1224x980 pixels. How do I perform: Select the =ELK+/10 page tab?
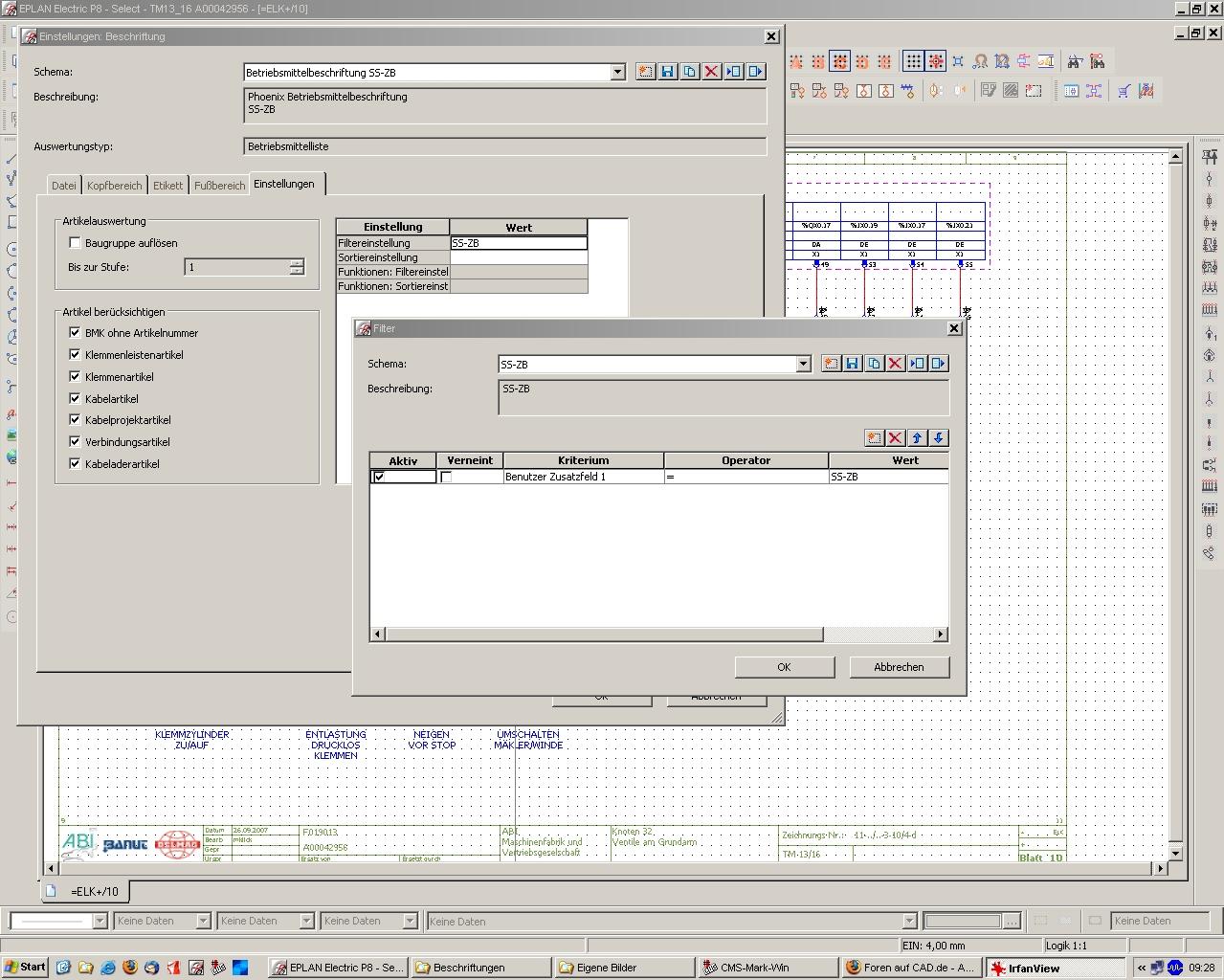tap(85, 891)
